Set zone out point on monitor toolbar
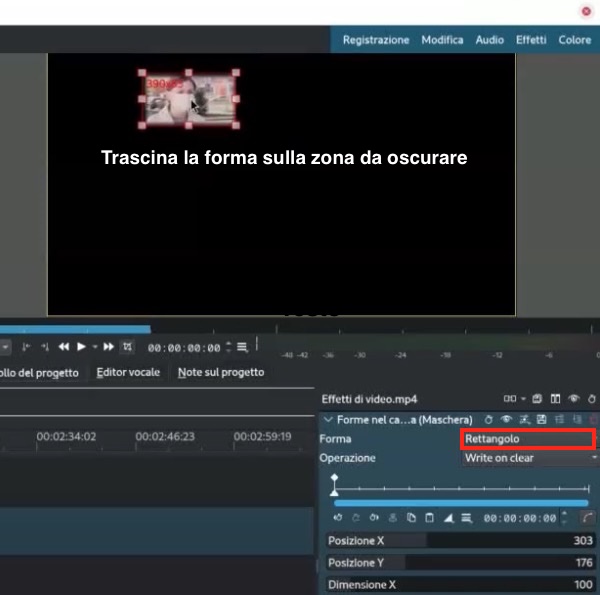The width and height of the screenshot is (600, 595). point(45,347)
